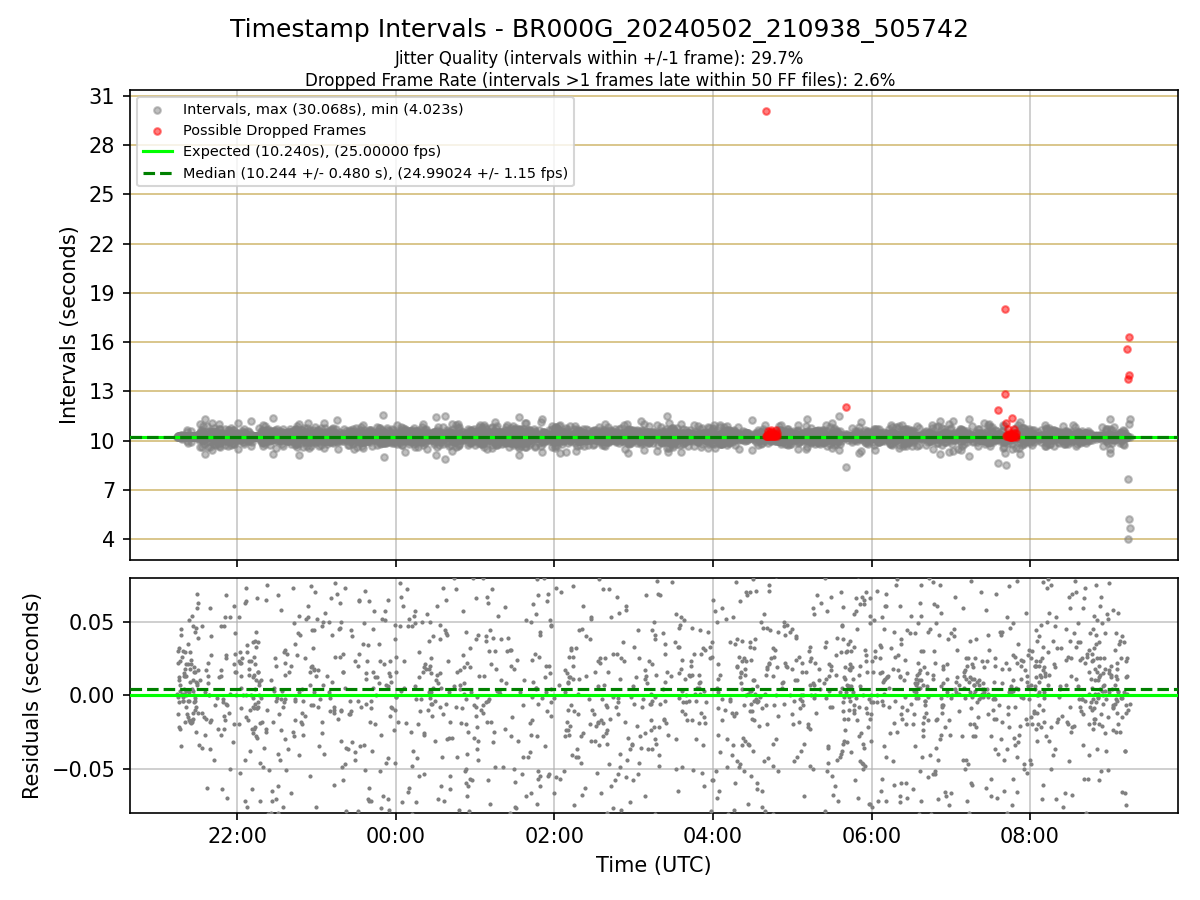Click the topmost red point at 16 seconds near 09:15
The image size is (1200, 900).
pos(1129,337)
